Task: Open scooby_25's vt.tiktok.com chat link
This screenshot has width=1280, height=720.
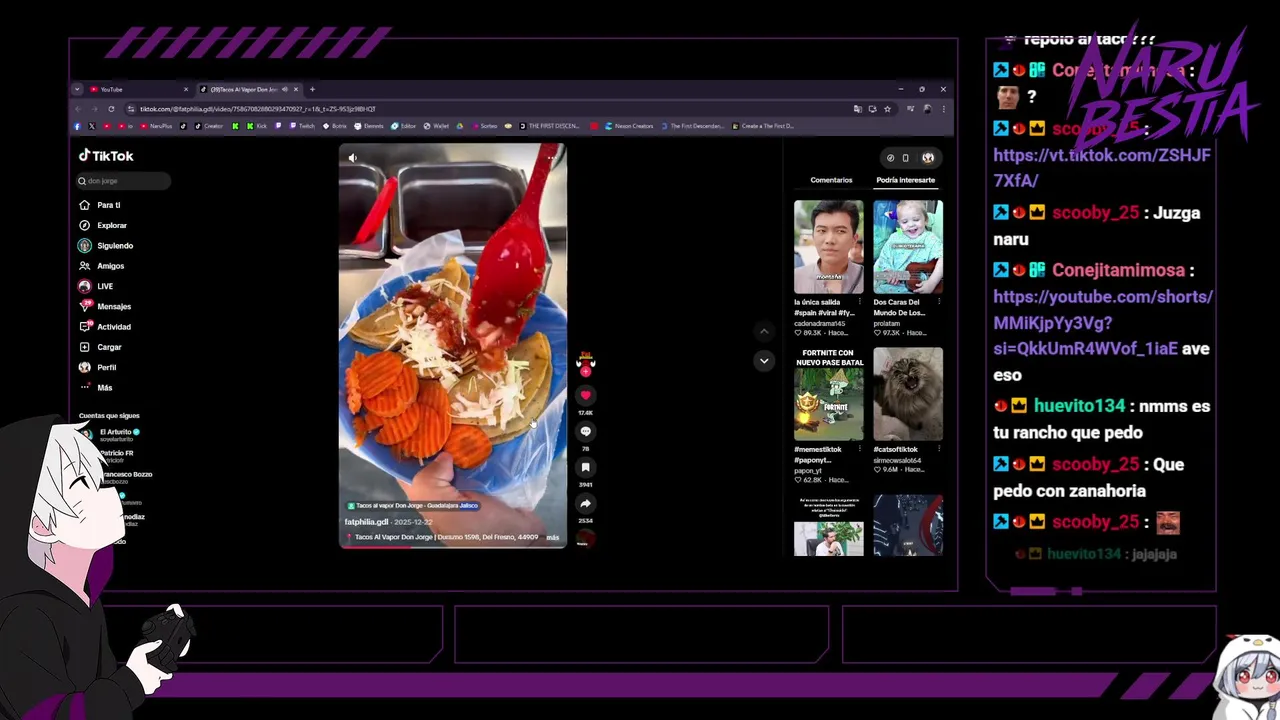Action: (x=1102, y=168)
